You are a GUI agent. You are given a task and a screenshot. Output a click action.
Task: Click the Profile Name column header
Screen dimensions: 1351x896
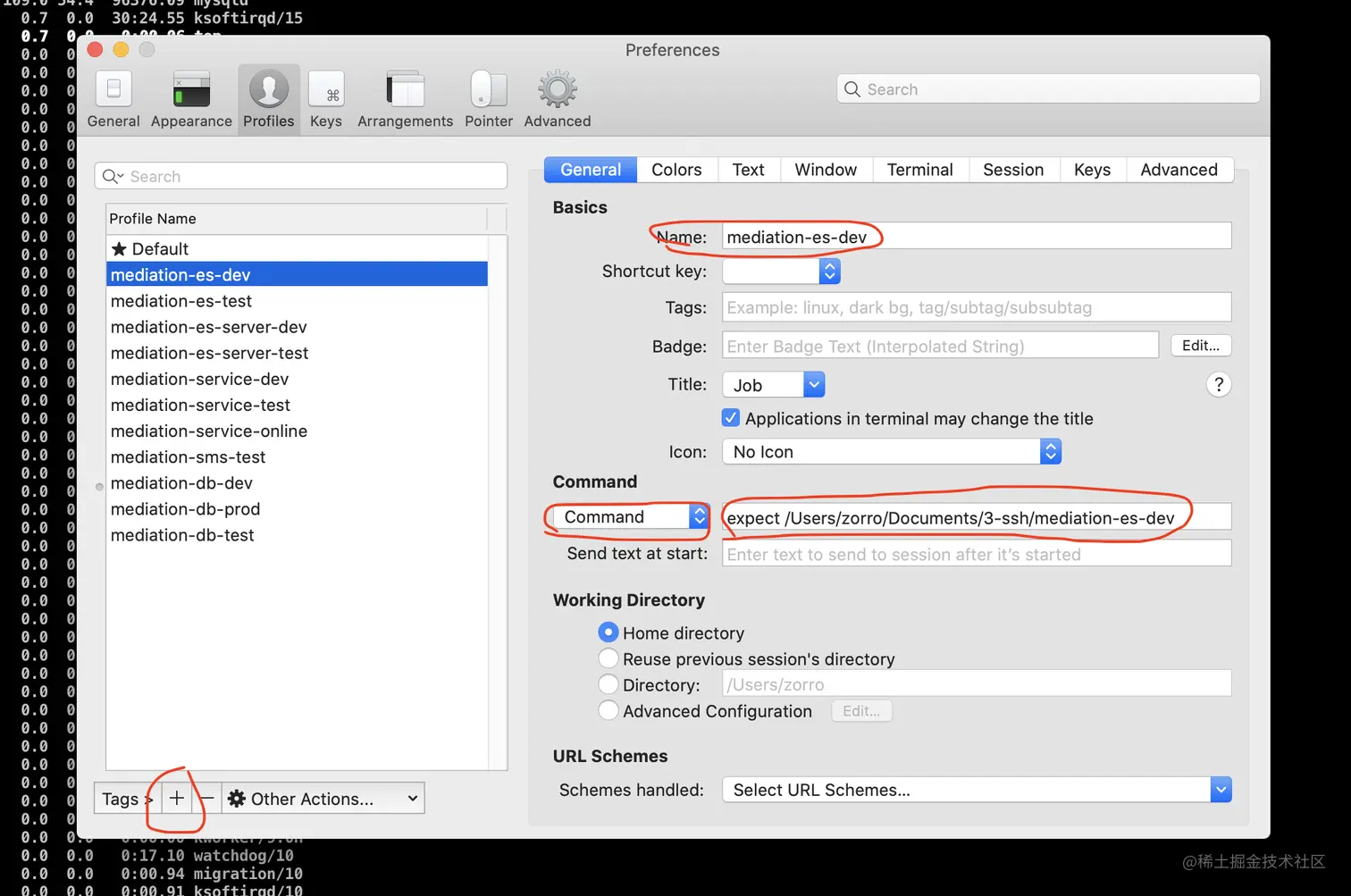(297, 219)
